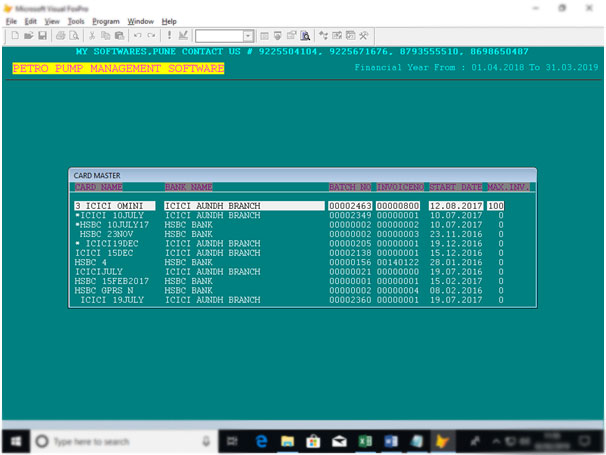This screenshot has height=455, width=606.
Task: Open the Class Browser toolbar icon
Action: (x=323, y=36)
